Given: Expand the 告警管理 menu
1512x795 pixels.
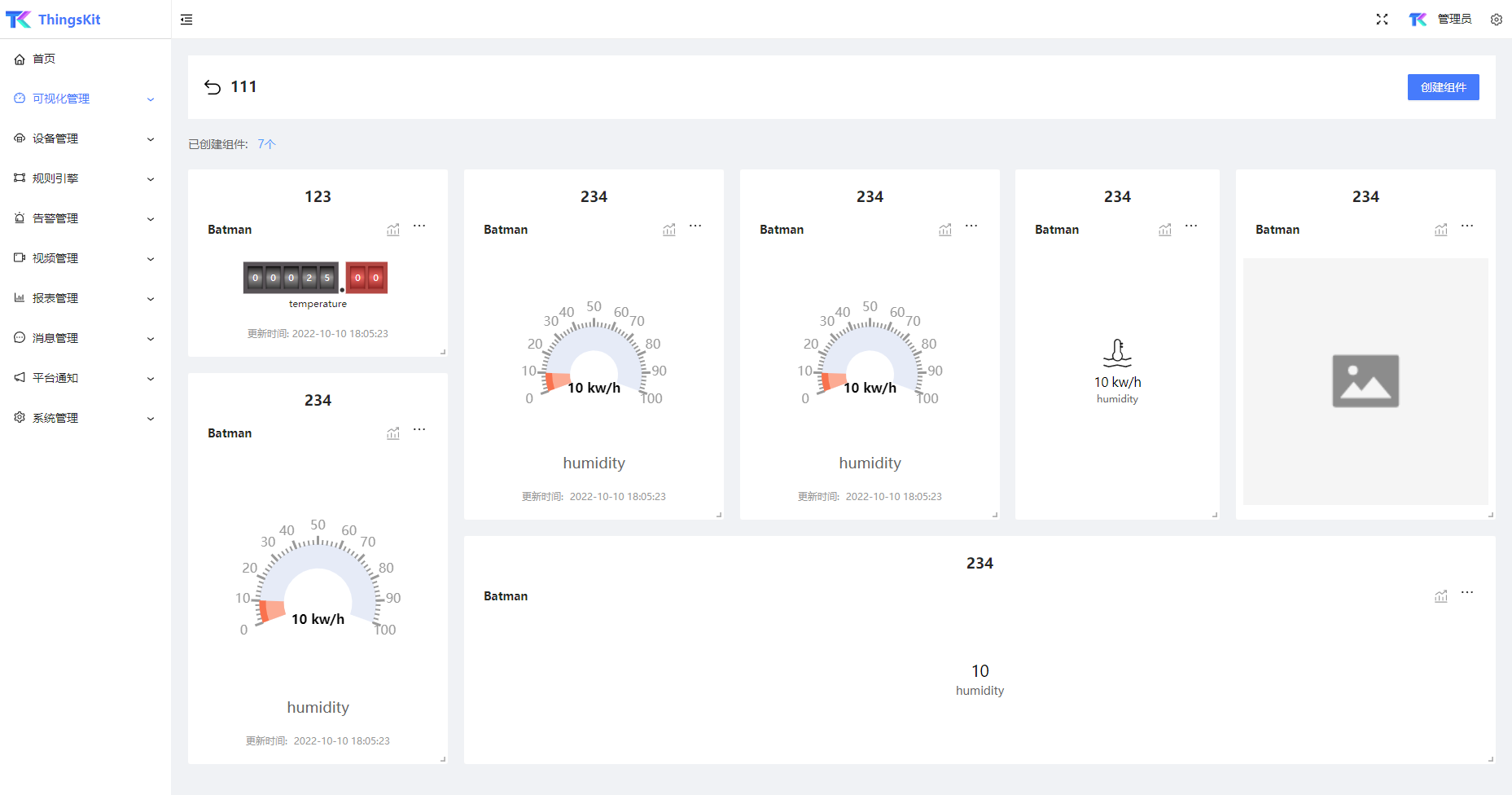Looking at the screenshot, I should [x=85, y=218].
